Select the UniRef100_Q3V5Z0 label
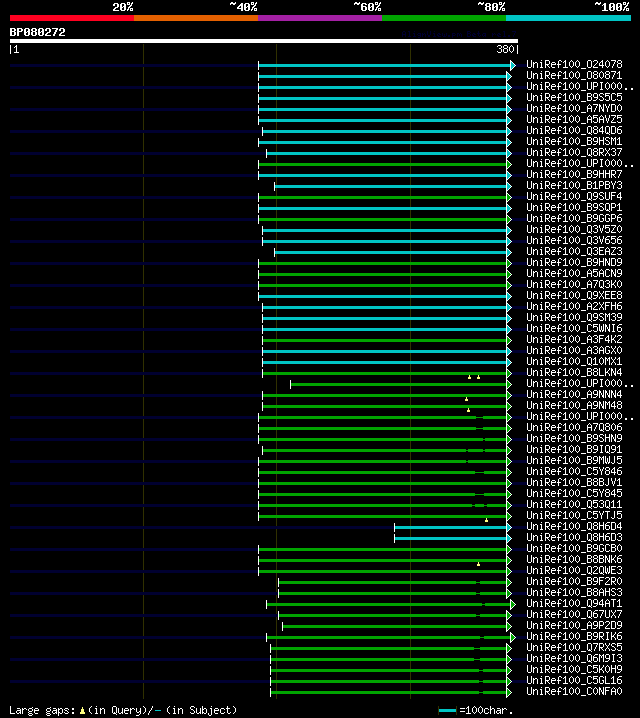 [574, 229]
